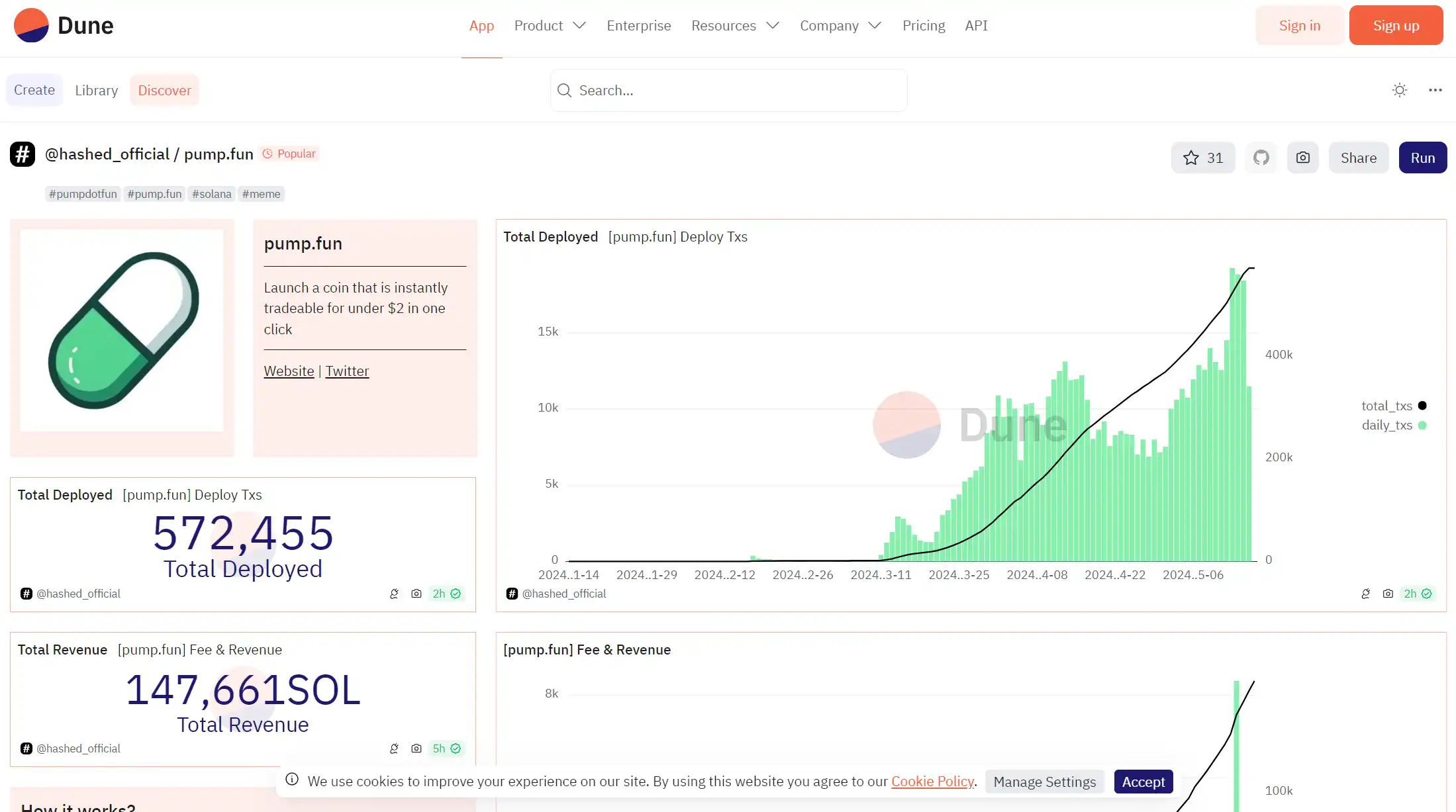Click the green daily_txs color dot
The width and height of the screenshot is (1456, 812).
tap(1422, 425)
